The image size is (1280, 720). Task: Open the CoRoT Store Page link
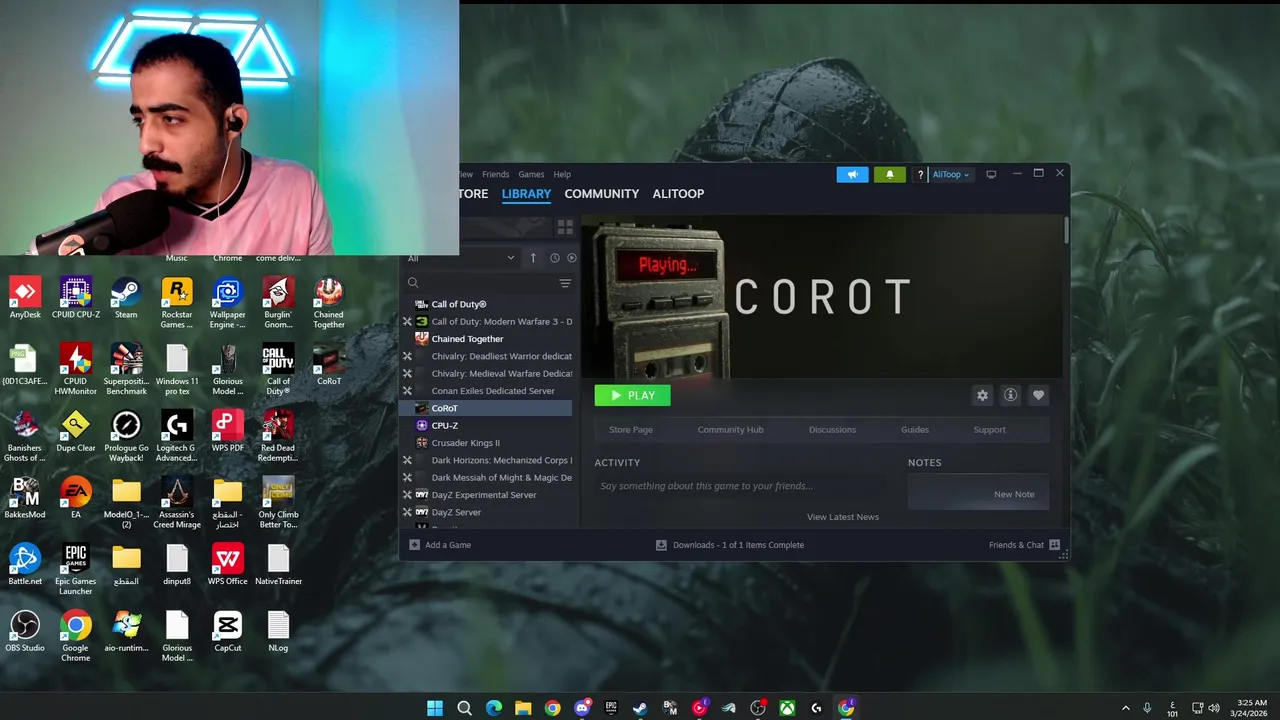(630, 430)
